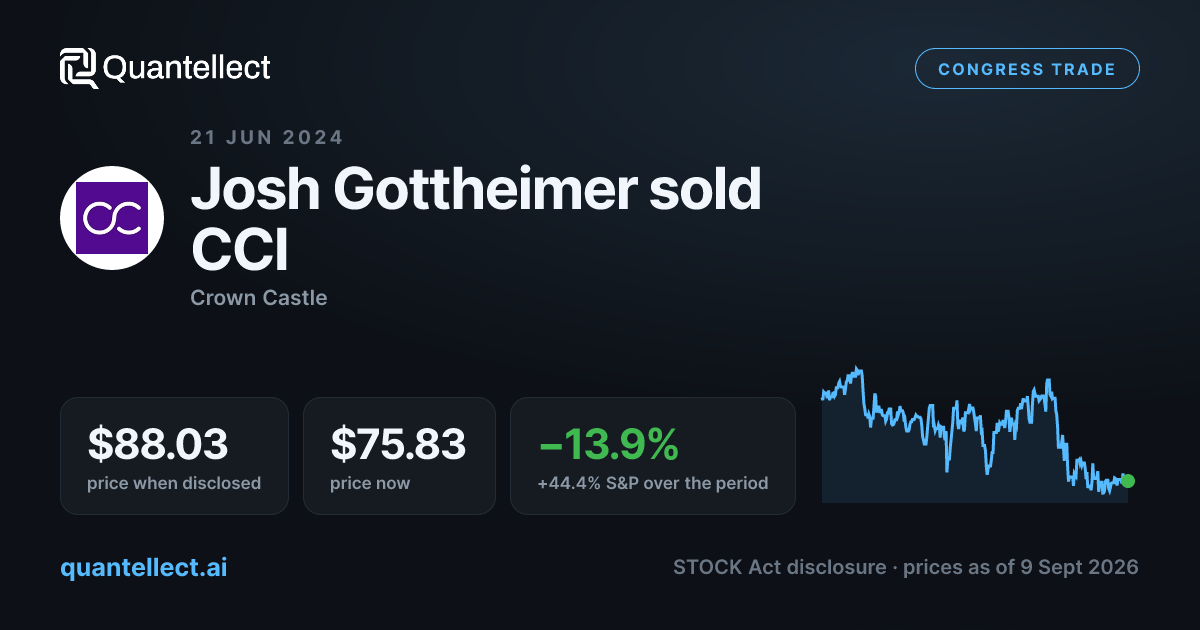Click the CCI price sparkline chart
This screenshot has width=1200, height=630.
coord(975,433)
